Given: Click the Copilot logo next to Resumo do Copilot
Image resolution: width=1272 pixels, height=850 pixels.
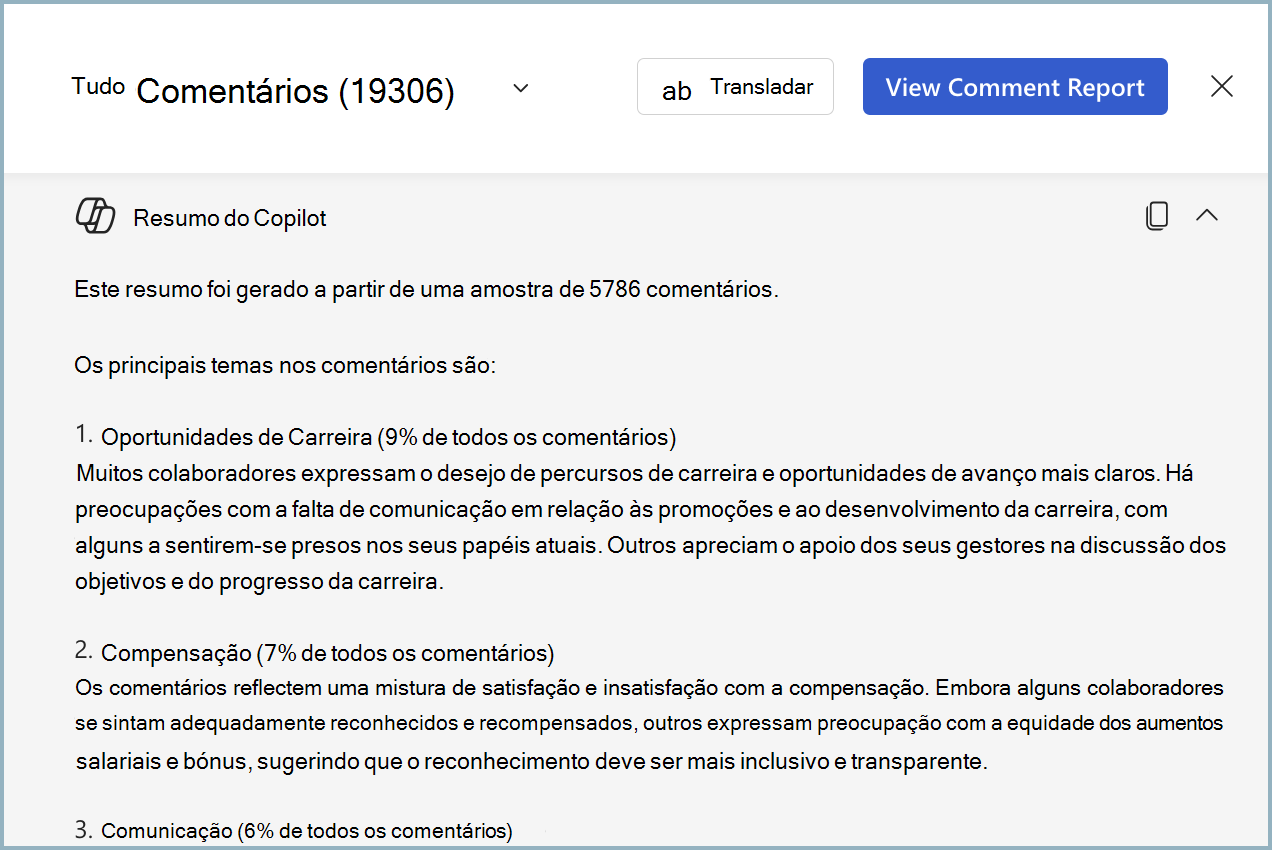Looking at the screenshot, I should 95,215.
